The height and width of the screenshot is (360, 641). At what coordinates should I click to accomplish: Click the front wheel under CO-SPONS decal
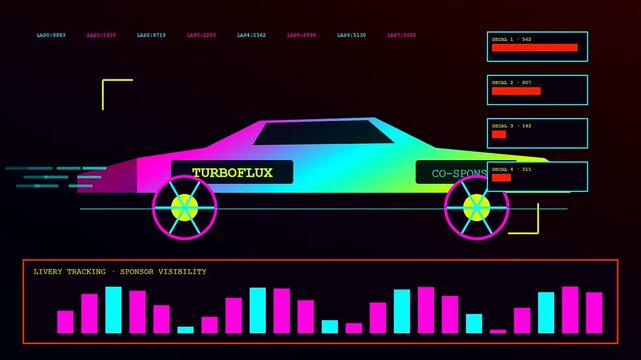(x=477, y=208)
